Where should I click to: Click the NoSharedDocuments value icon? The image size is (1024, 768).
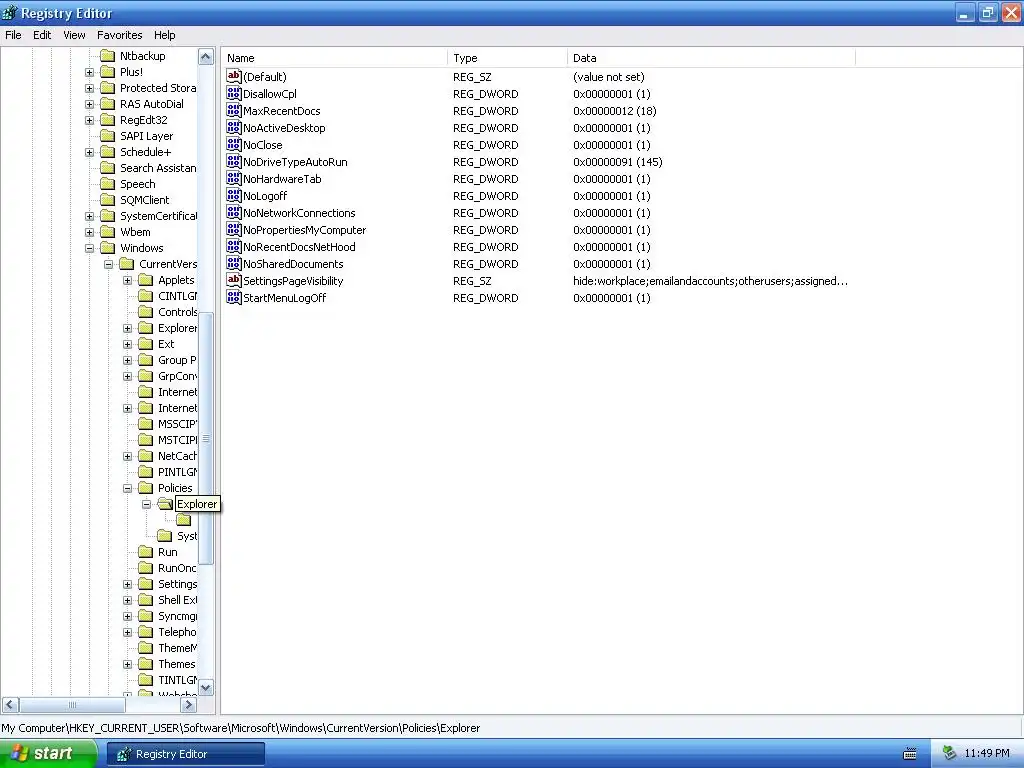click(234, 263)
